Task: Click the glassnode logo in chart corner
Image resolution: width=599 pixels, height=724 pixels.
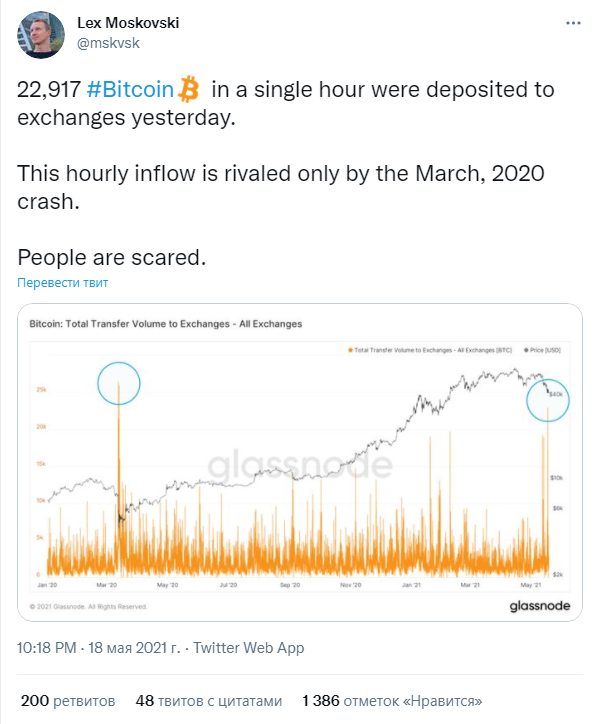Action: 539,606
